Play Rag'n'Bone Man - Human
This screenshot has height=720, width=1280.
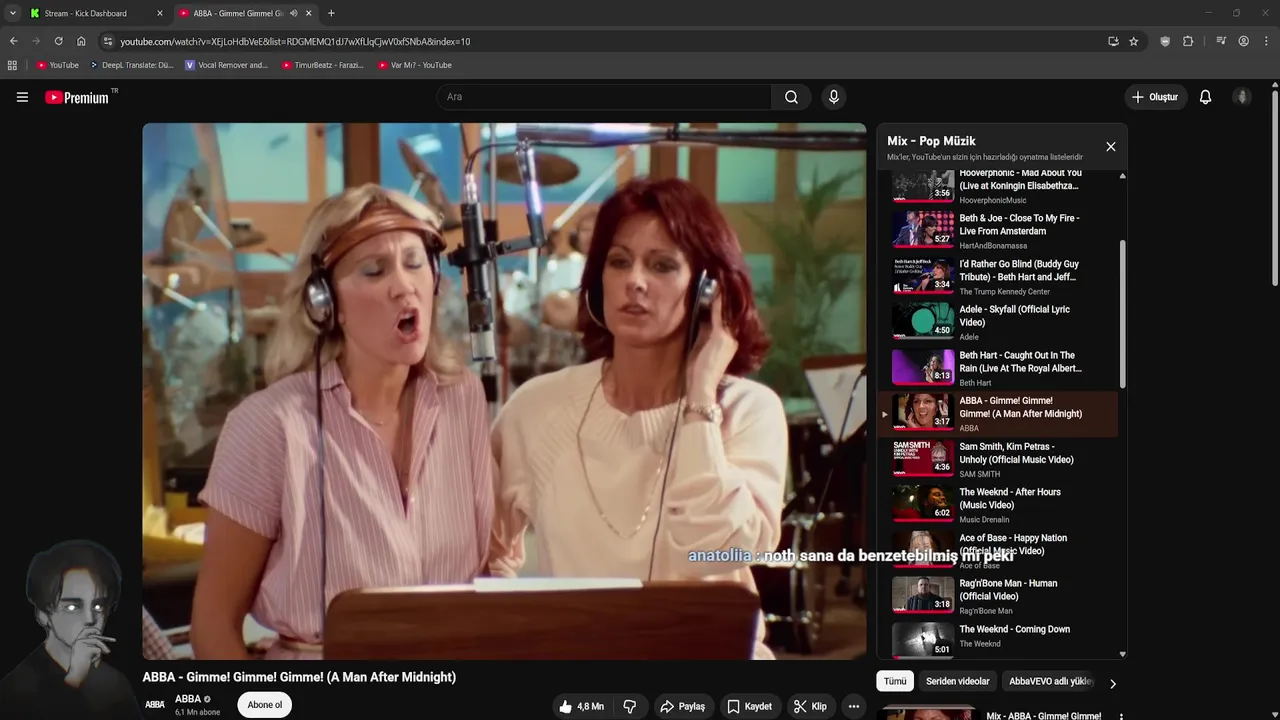point(997,596)
